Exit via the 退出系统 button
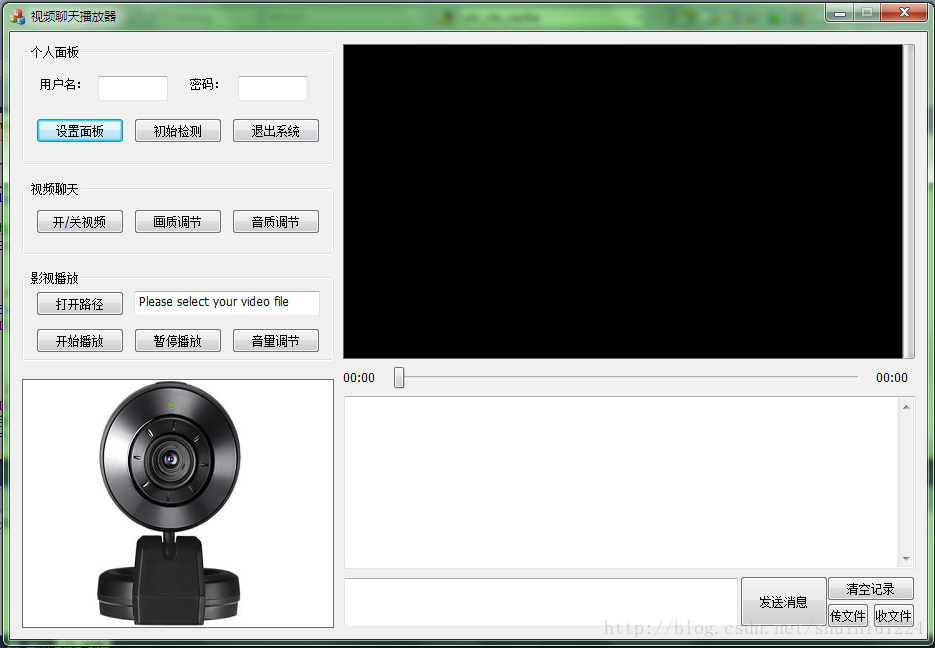This screenshot has width=935, height=648. coord(275,131)
